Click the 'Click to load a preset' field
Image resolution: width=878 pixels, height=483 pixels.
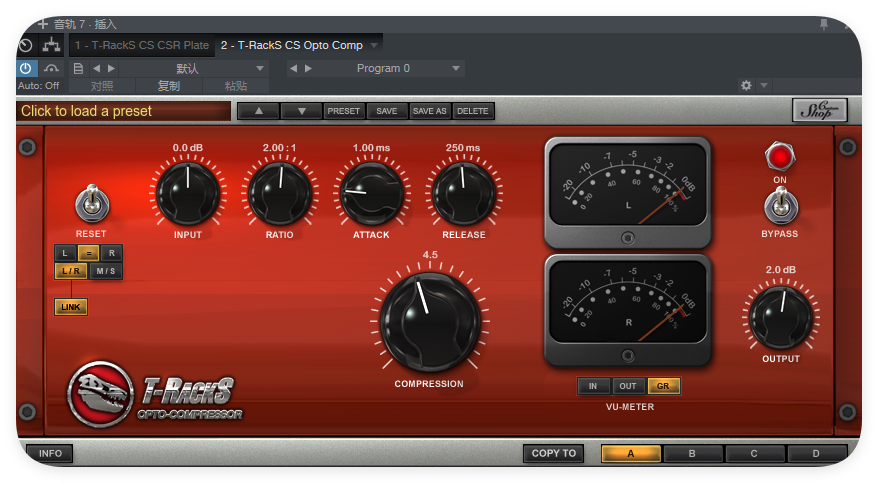(x=123, y=111)
